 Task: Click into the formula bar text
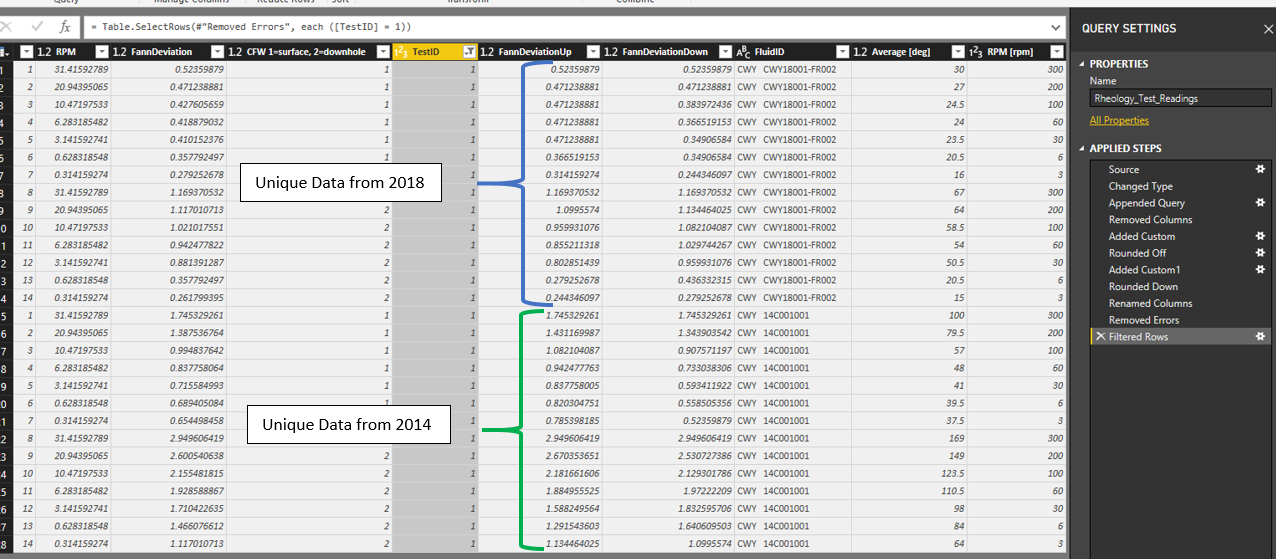click(565, 27)
